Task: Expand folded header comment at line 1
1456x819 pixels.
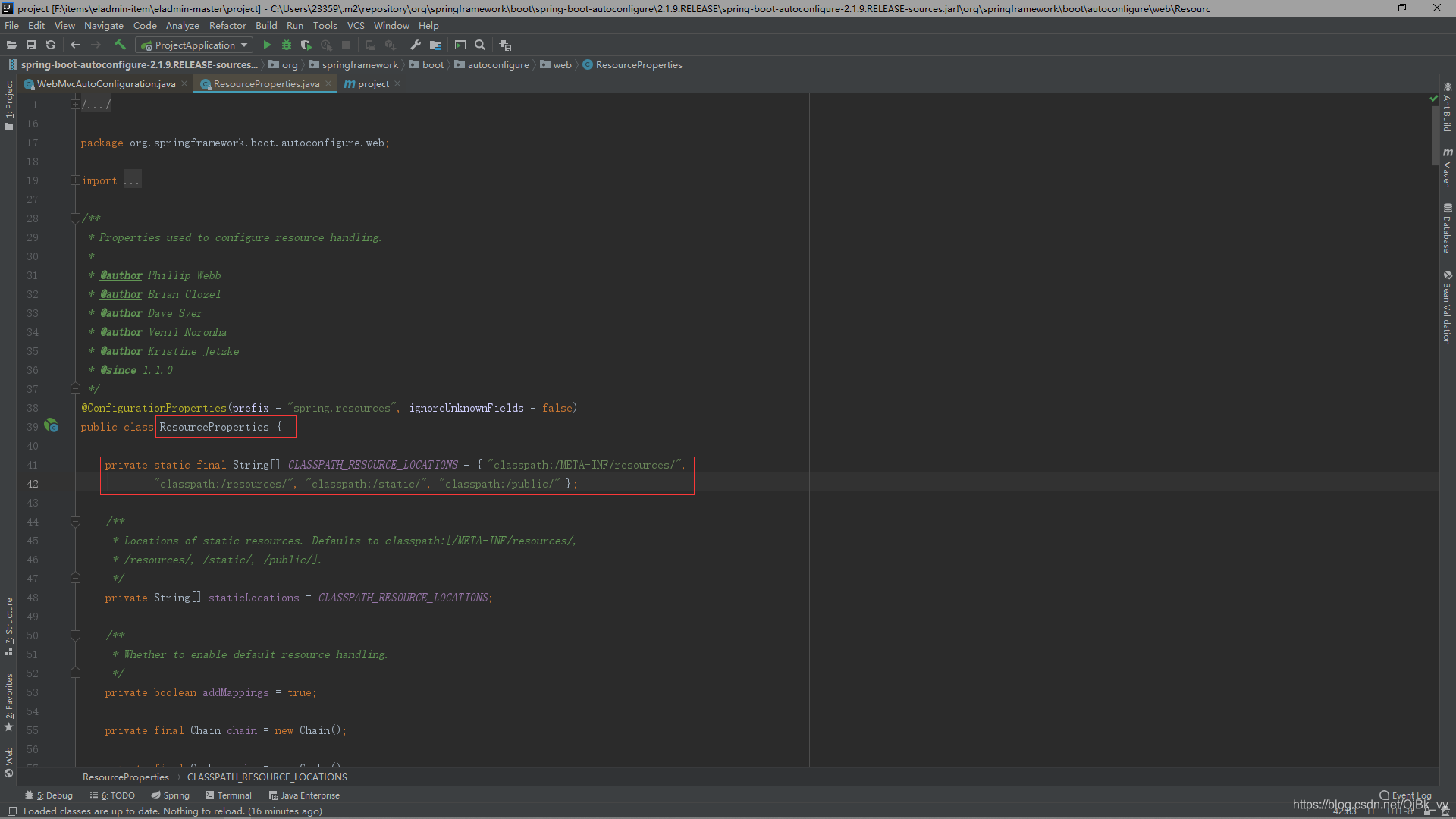Action: click(75, 105)
